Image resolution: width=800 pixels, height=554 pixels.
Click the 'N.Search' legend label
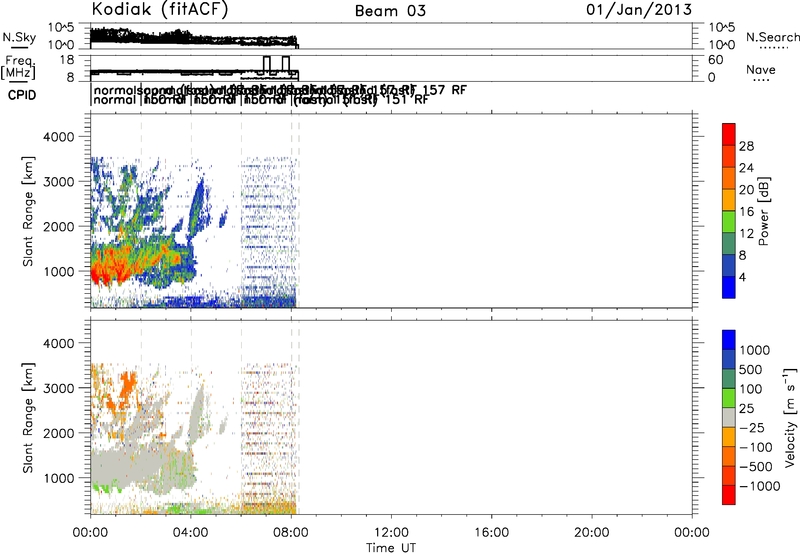tap(773, 37)
